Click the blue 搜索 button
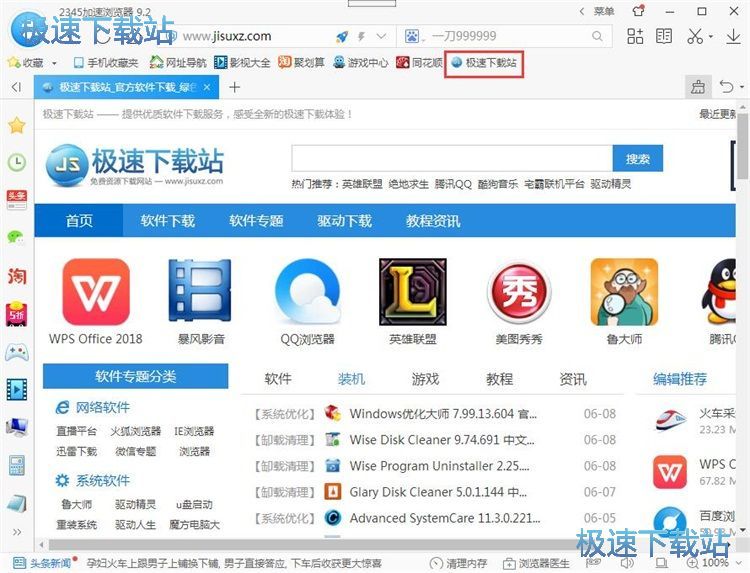 click(638, 158)
